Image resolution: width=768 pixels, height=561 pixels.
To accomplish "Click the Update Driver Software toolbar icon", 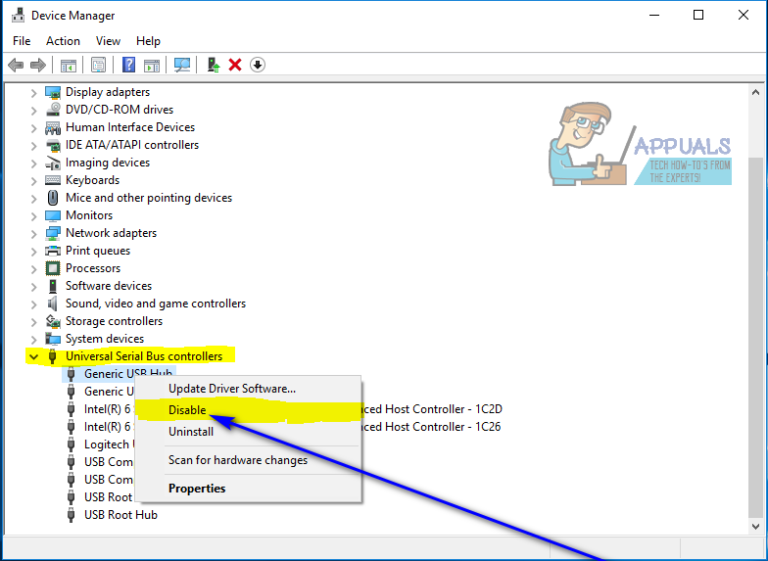I will click(x=213, y=65).
